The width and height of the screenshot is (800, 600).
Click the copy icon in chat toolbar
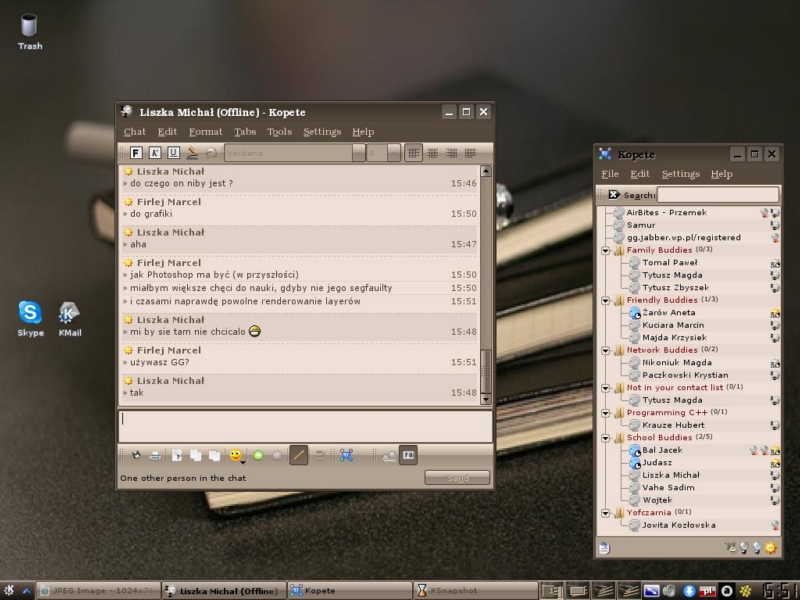[195, 455]
